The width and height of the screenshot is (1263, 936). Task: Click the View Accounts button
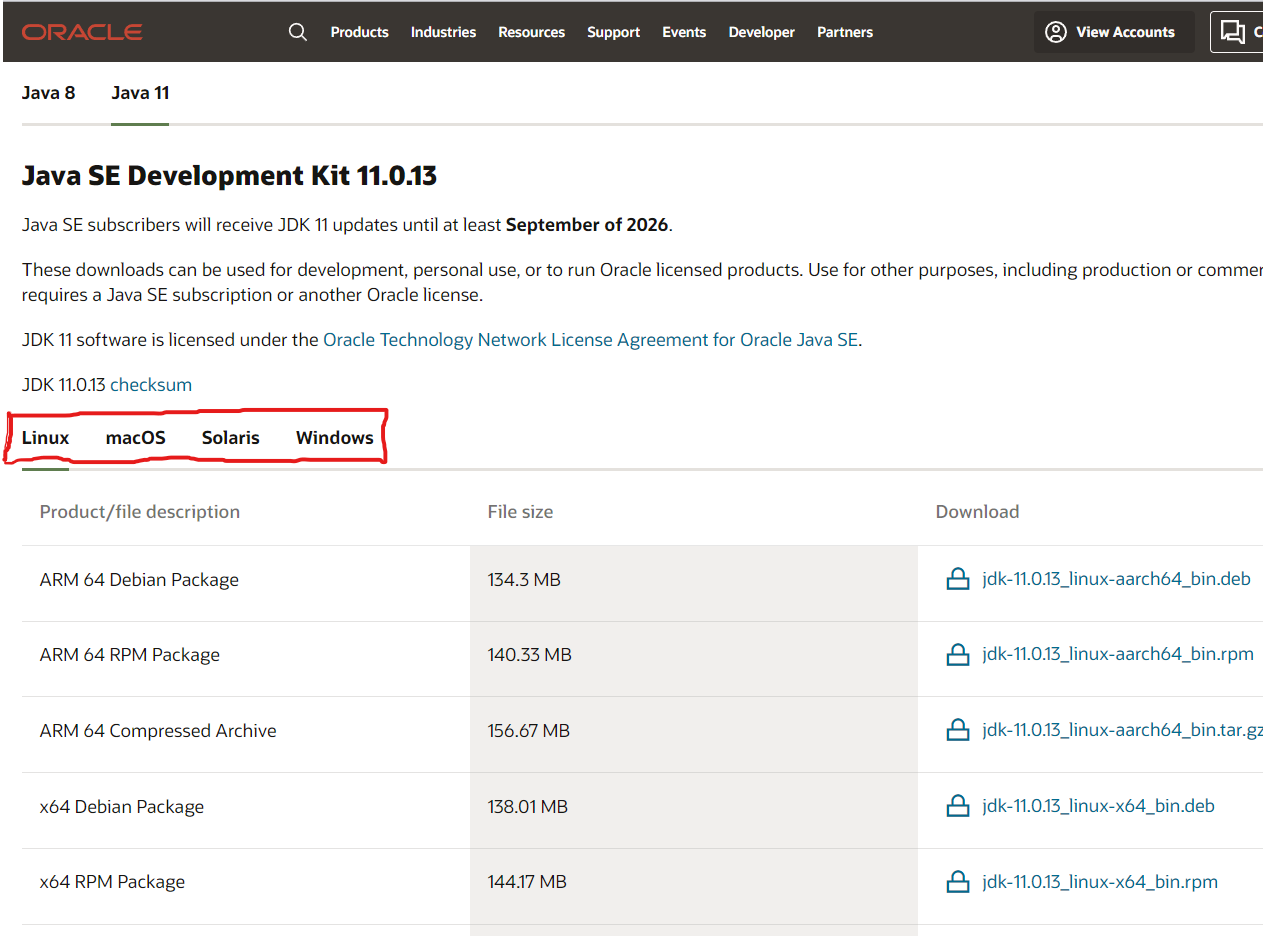pos(1114,32)
